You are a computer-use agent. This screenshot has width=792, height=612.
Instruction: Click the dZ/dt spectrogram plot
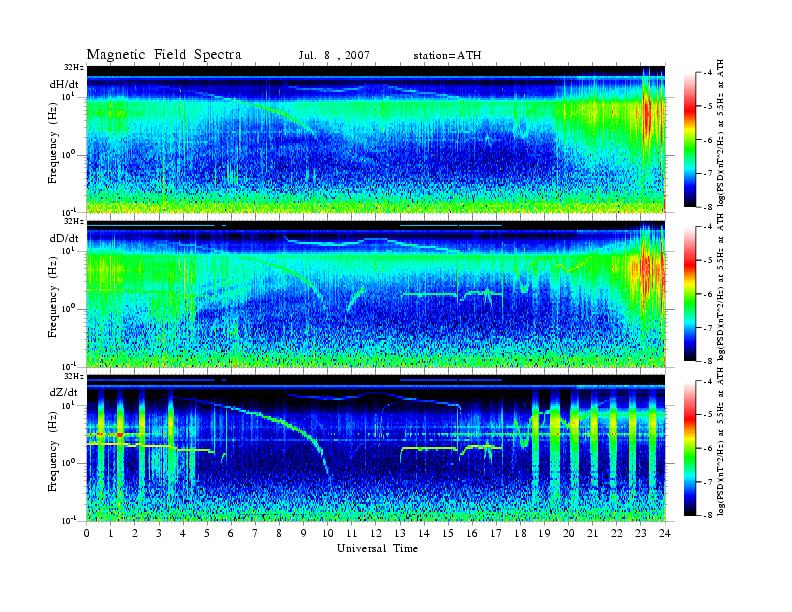[x=376, y=448]
